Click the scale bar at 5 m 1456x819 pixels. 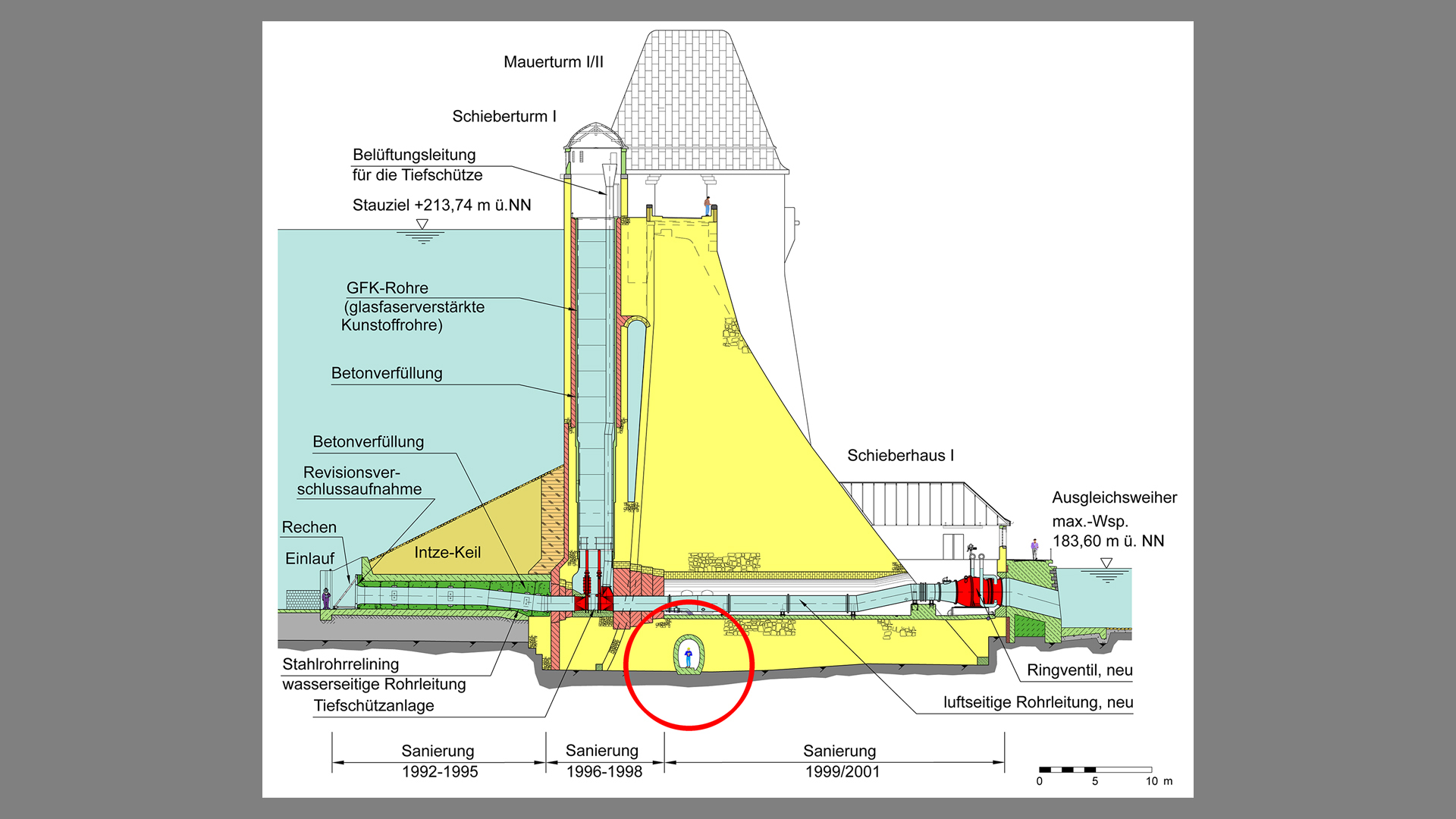pyautogui.click(x=1094, y=770)
